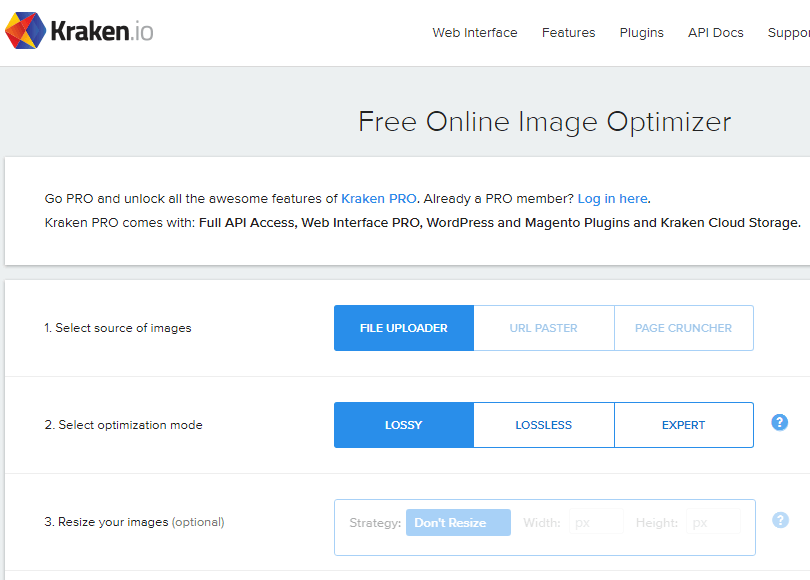
Task: Open help for optimization mode
Action: pyautogui.click(x=780, y=423)
